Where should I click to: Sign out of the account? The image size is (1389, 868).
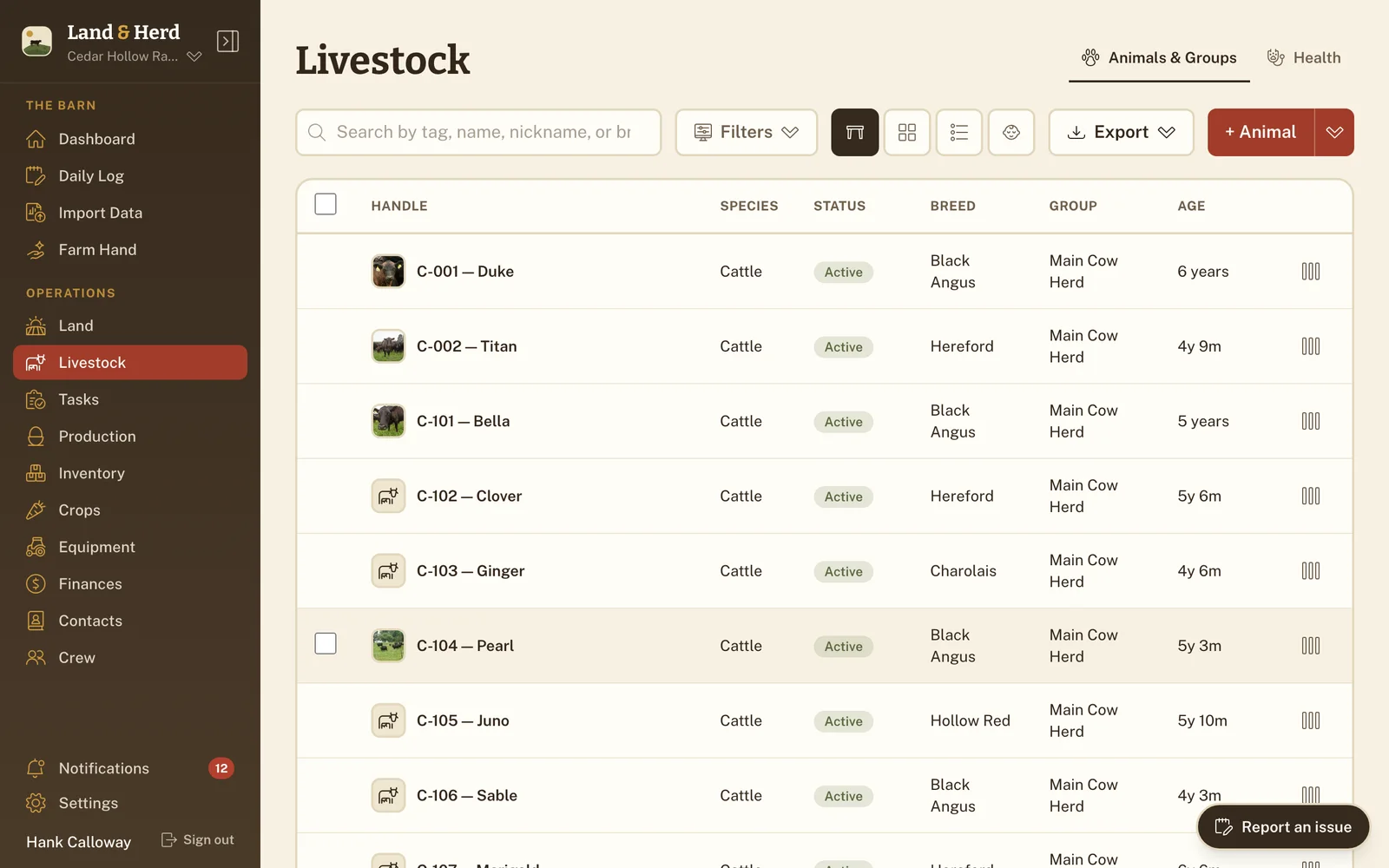pyautogui.click(x=198, y=840)
